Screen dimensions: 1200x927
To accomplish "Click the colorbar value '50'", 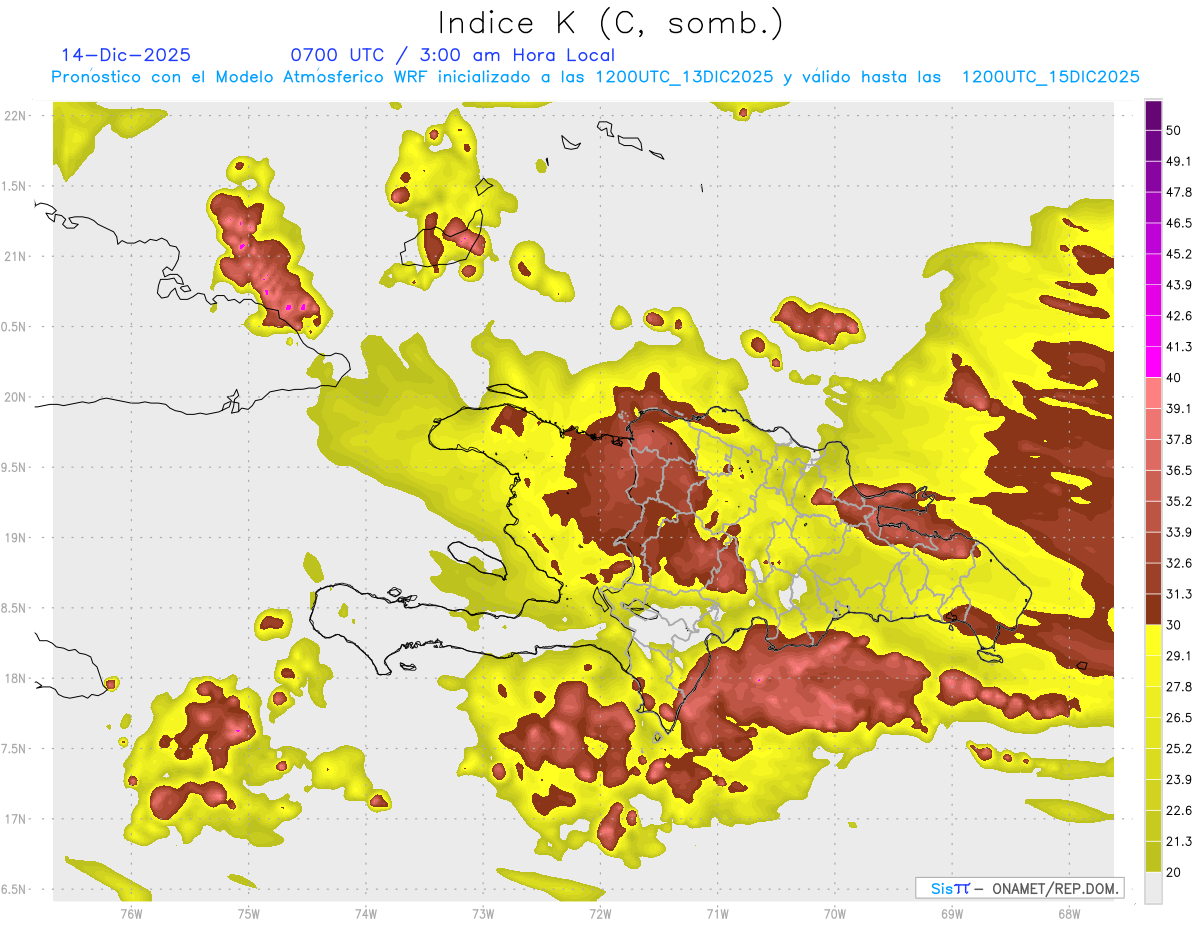I will coord(1175,131).
